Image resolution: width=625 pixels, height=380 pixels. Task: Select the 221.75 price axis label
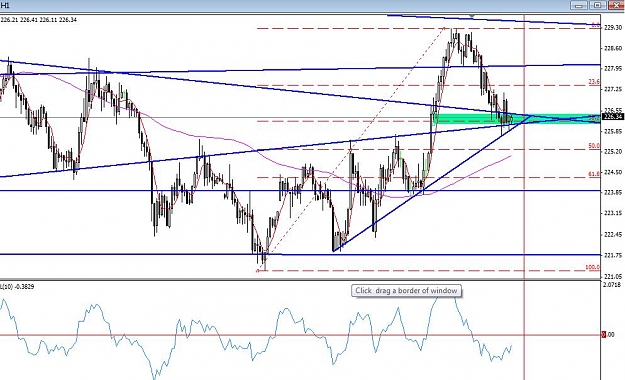(x=613, y=255)
